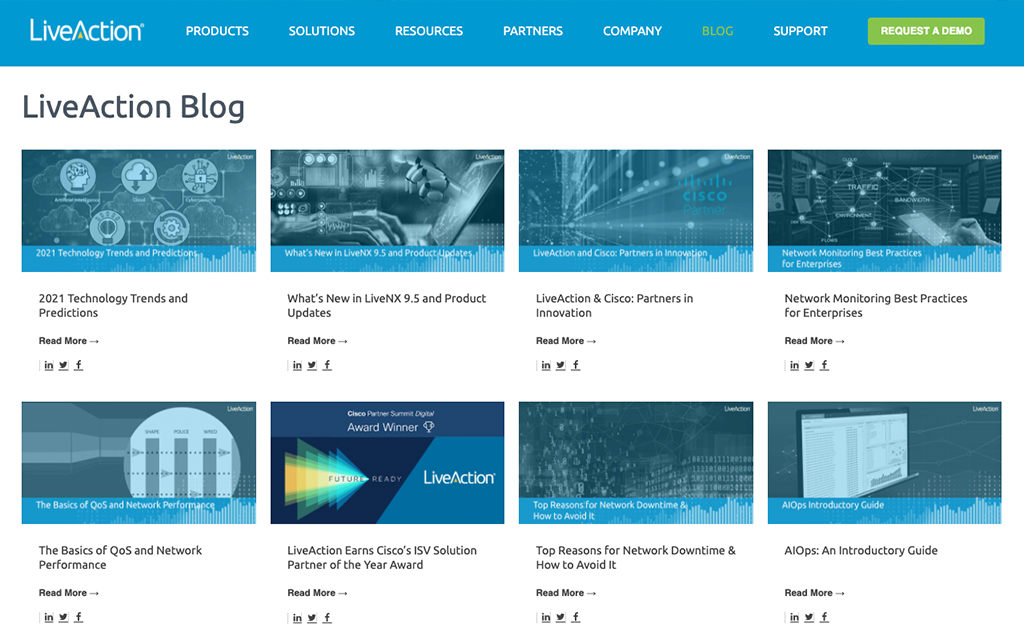Share LiveAction & Cisco post on Twitter
Screen dimensions: 1024x640
pyautogui.click(x=561, y=365)
